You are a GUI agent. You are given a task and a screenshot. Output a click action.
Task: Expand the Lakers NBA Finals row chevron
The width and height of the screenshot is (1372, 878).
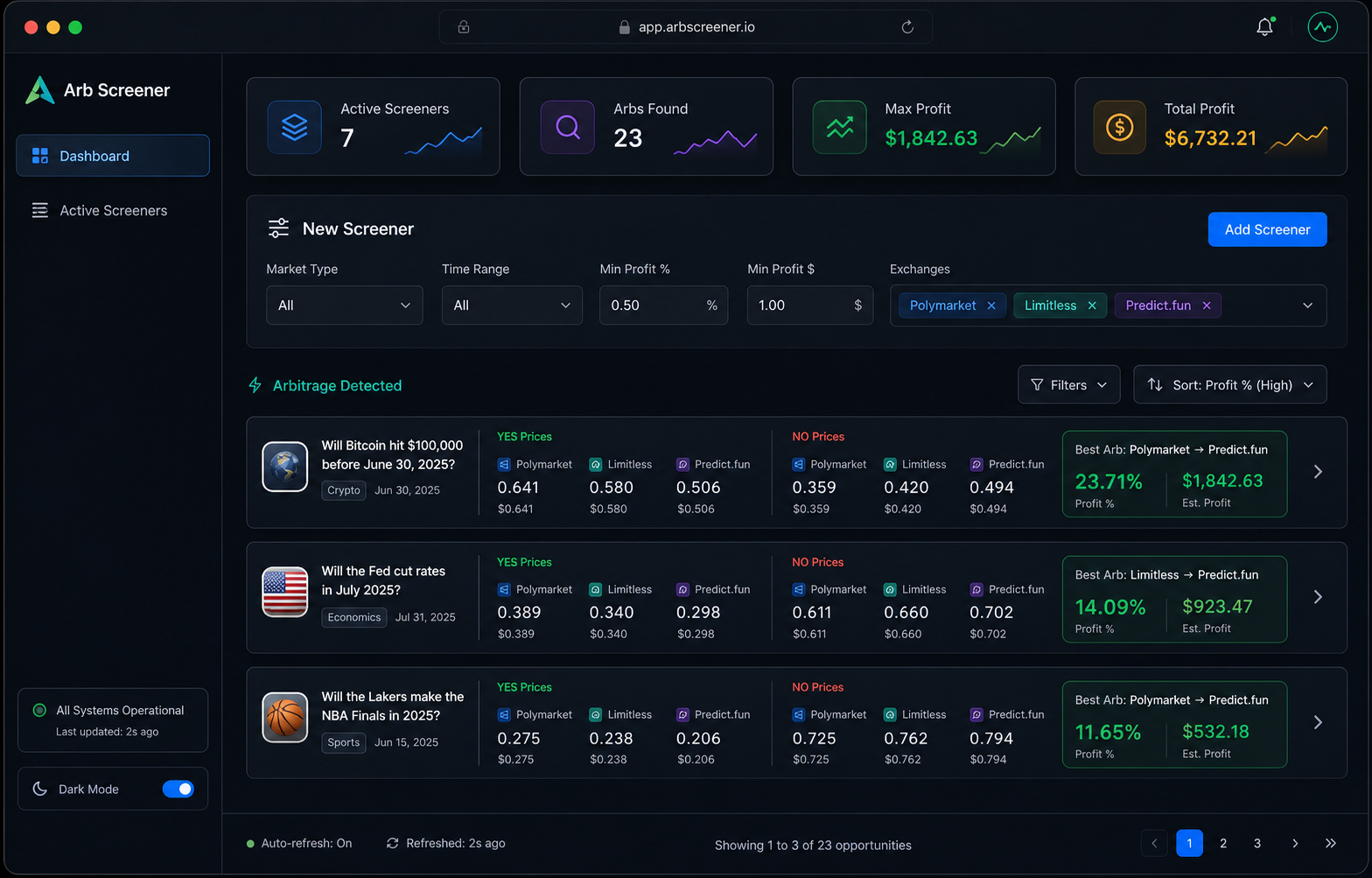click(x=1318, y=722)
